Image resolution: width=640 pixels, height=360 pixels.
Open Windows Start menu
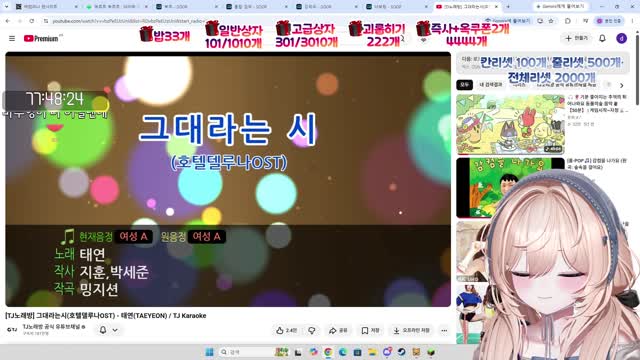(209, 352)
